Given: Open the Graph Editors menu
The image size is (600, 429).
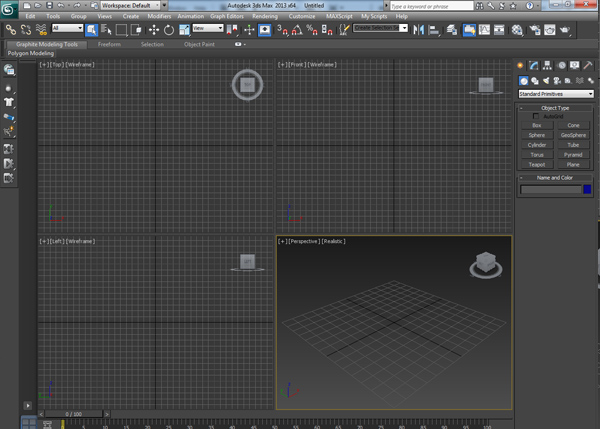Looking at the screenshot, I should click(227, 16).
